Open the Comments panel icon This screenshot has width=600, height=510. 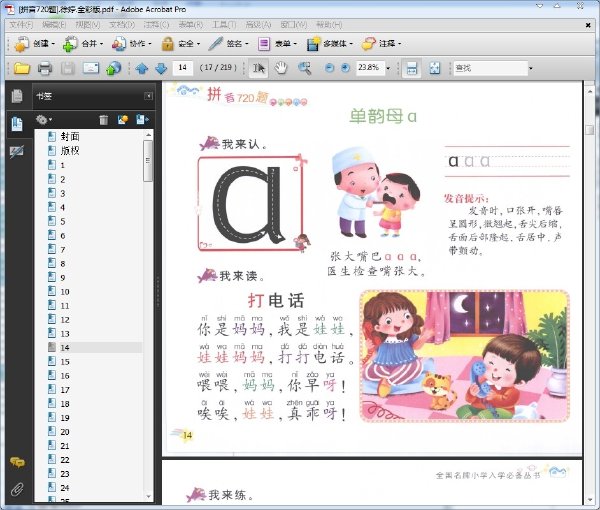tap(17, 462)
